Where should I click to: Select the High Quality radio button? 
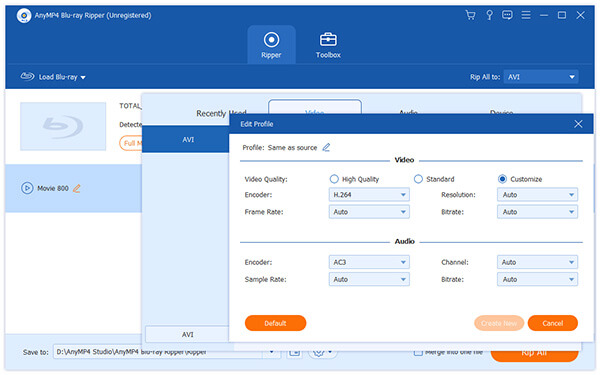(x=334, y=179)
